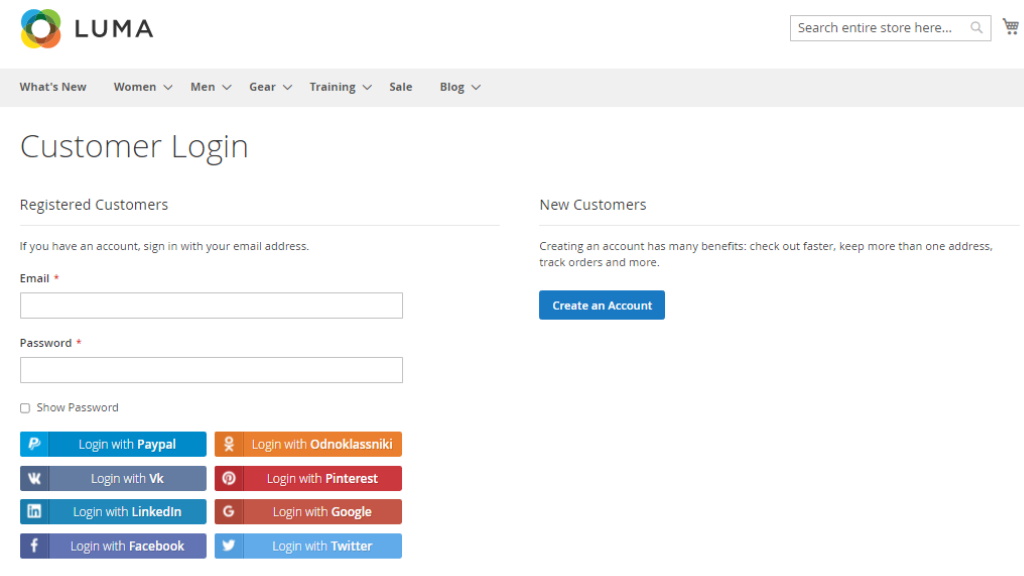Click the Vk logo icon
The image size is (1024, 576).
(x=34, y=478)
